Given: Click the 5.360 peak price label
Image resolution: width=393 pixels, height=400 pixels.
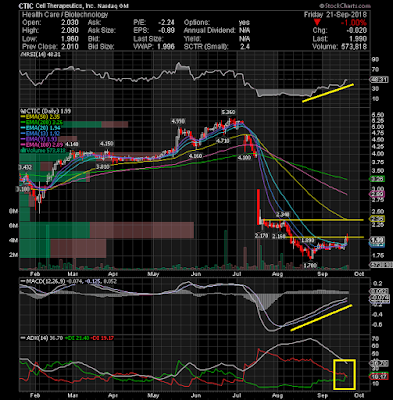Looking at the screenshot, I should tap(229, 112).
